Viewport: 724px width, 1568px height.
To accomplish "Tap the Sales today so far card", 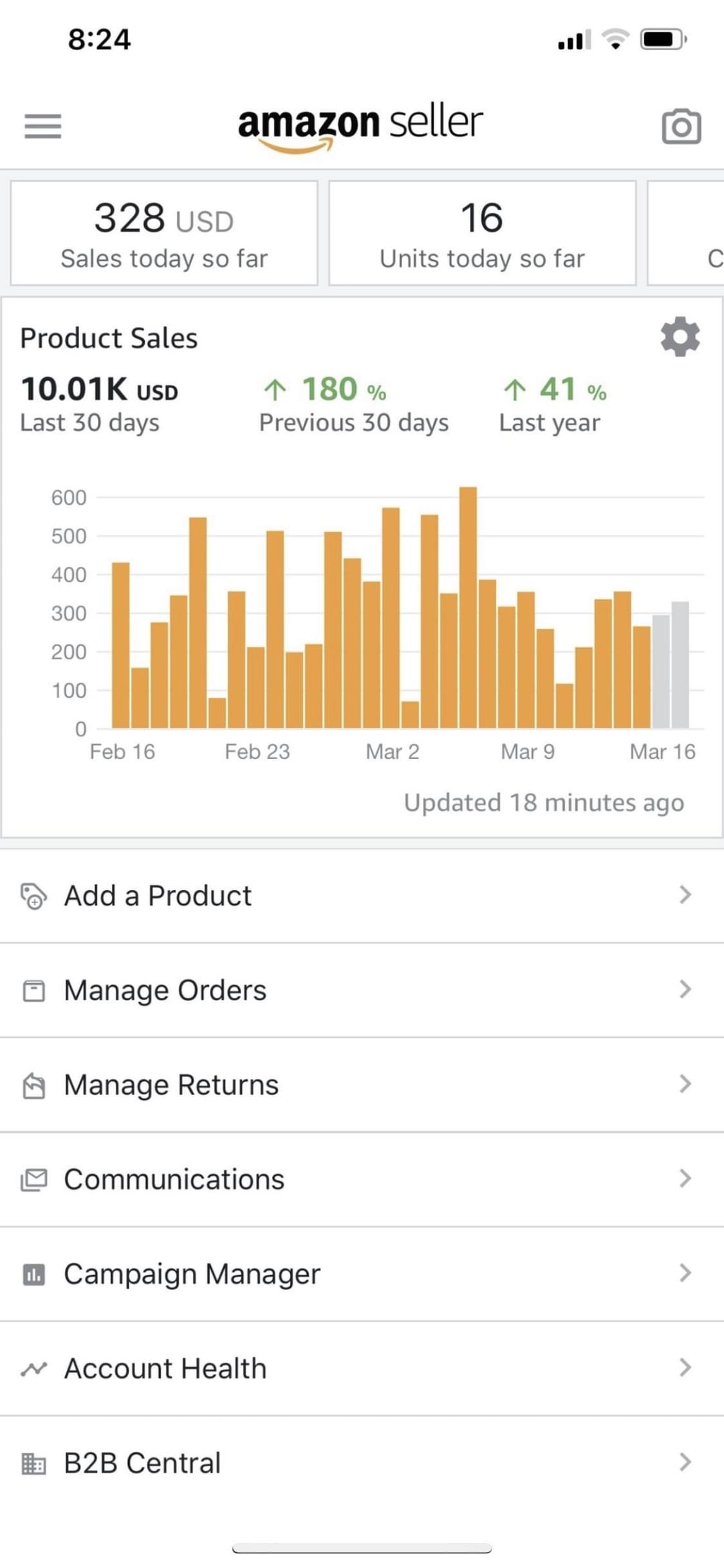I will [x=164, y=233].
